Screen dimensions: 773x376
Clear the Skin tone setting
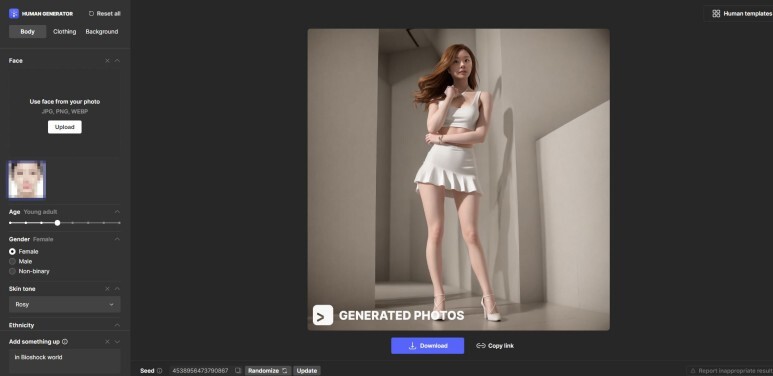tap(107, 289)
